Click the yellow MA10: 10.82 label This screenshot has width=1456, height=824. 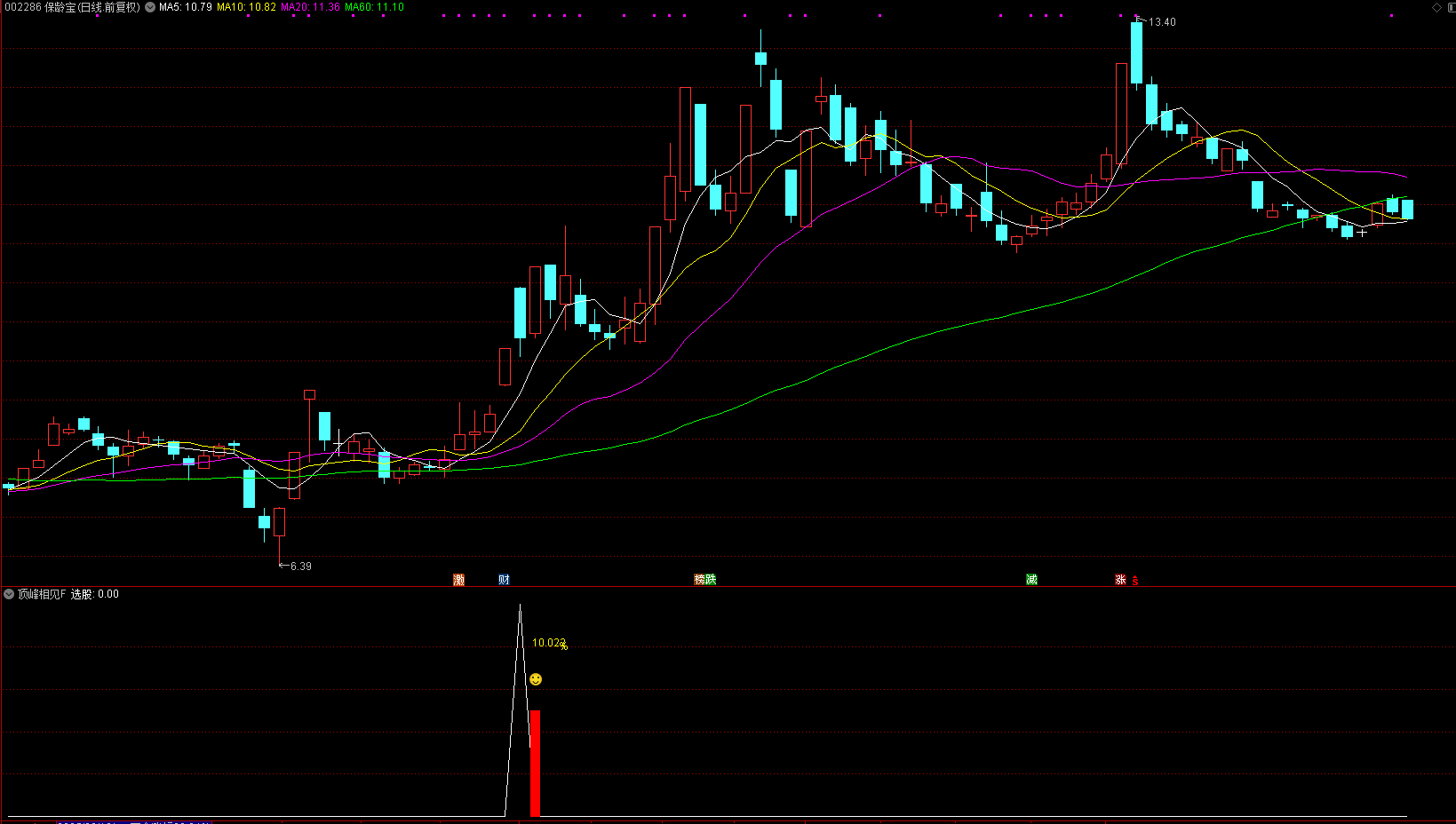coord(246,7)
